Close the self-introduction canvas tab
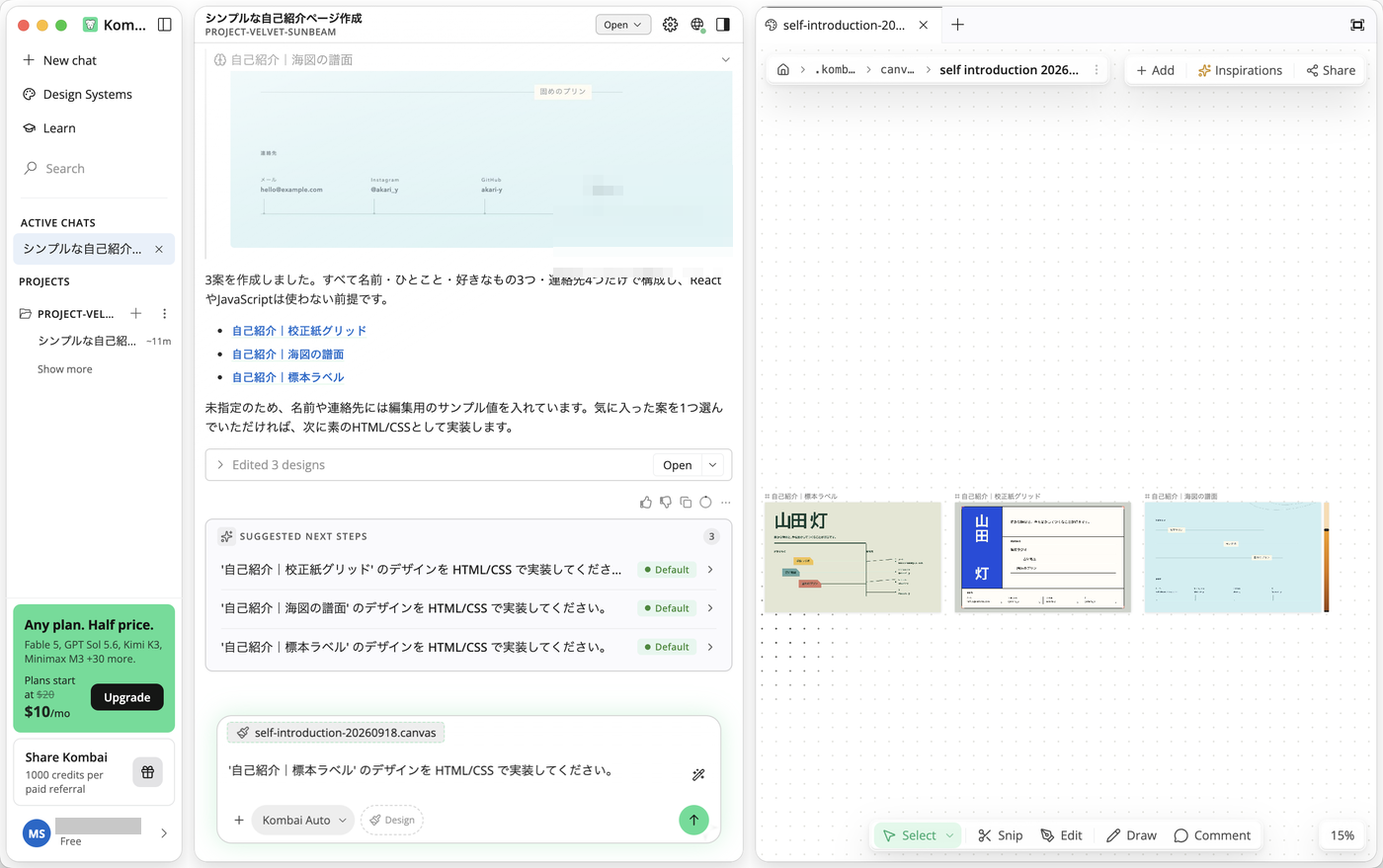1383x868 pixels. point(924,25)
